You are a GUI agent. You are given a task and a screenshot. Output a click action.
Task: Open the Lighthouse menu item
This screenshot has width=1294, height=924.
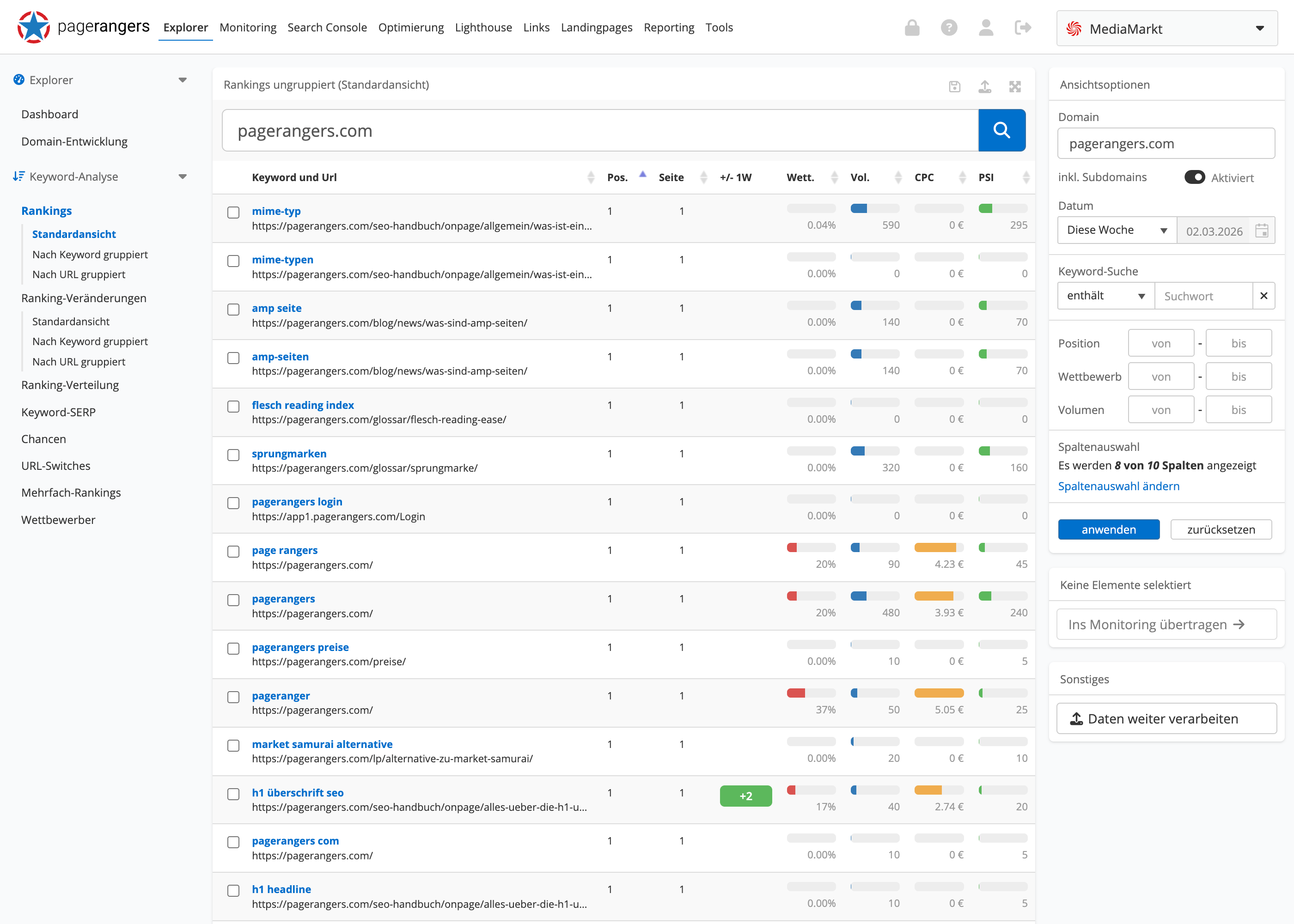[x=483, y=27]
